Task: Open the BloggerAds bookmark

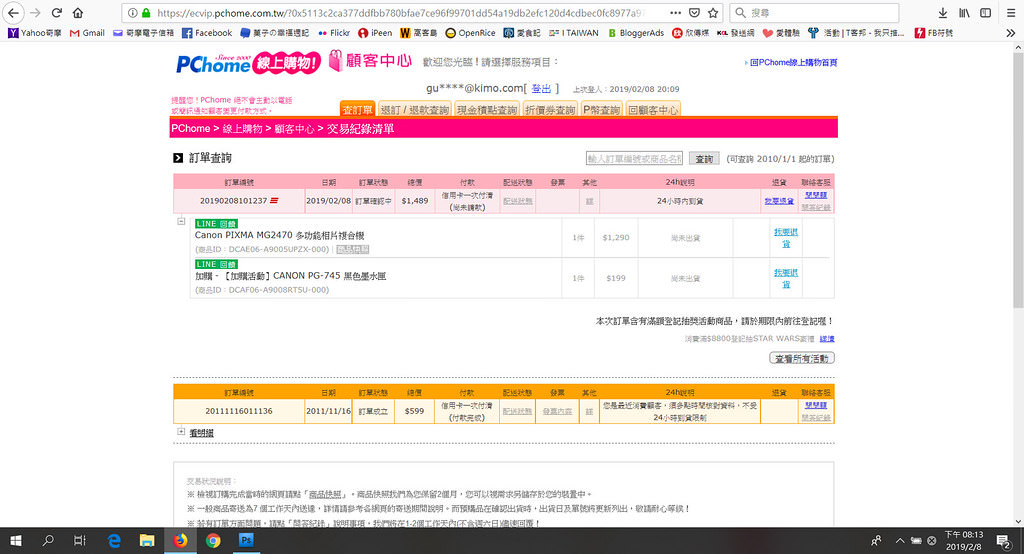Action: [635, 33]
